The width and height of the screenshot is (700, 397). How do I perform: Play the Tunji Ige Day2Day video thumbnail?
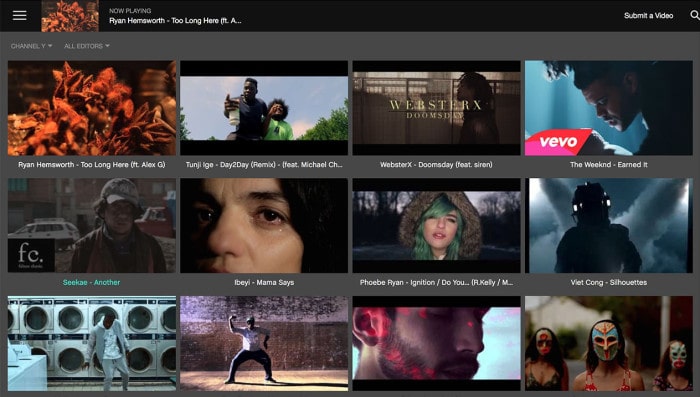[x=264, y=108]
